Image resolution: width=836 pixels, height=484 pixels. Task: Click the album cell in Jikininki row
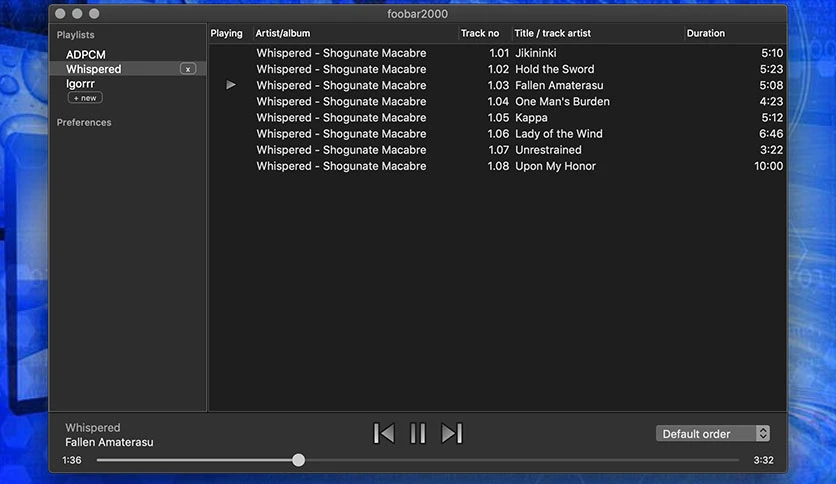click(x=341, y=53)
